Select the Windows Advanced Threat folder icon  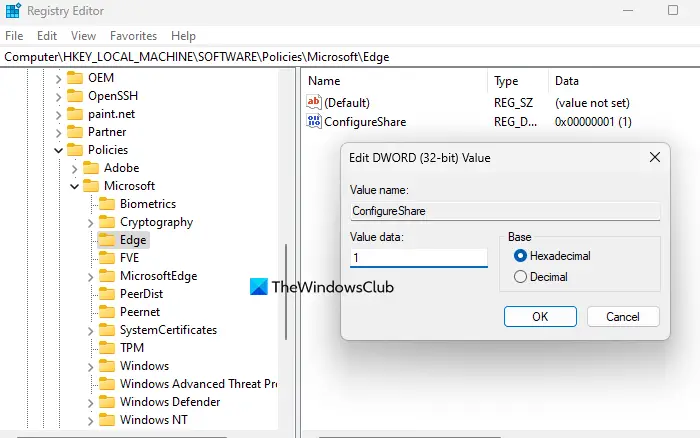107,384
